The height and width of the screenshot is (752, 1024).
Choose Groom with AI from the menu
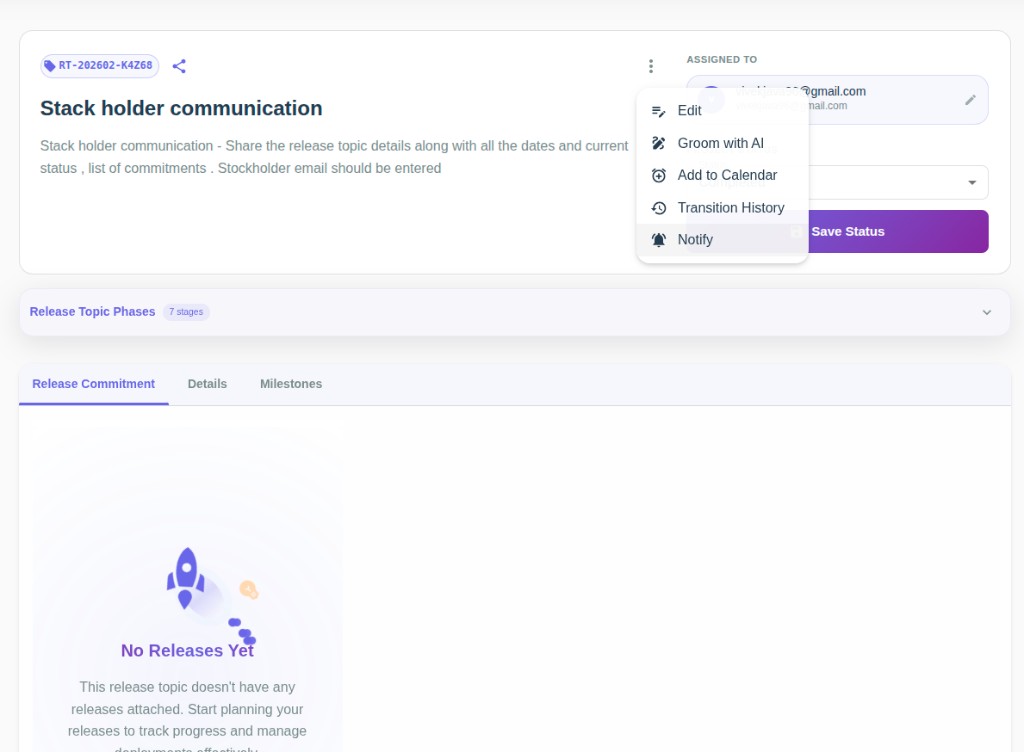720,143
